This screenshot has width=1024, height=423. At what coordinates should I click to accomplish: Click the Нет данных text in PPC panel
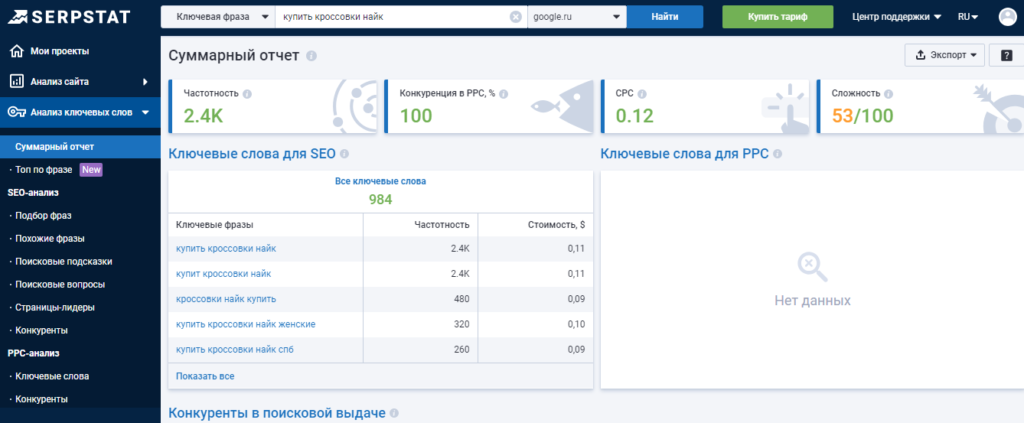(x=812, y=301)
